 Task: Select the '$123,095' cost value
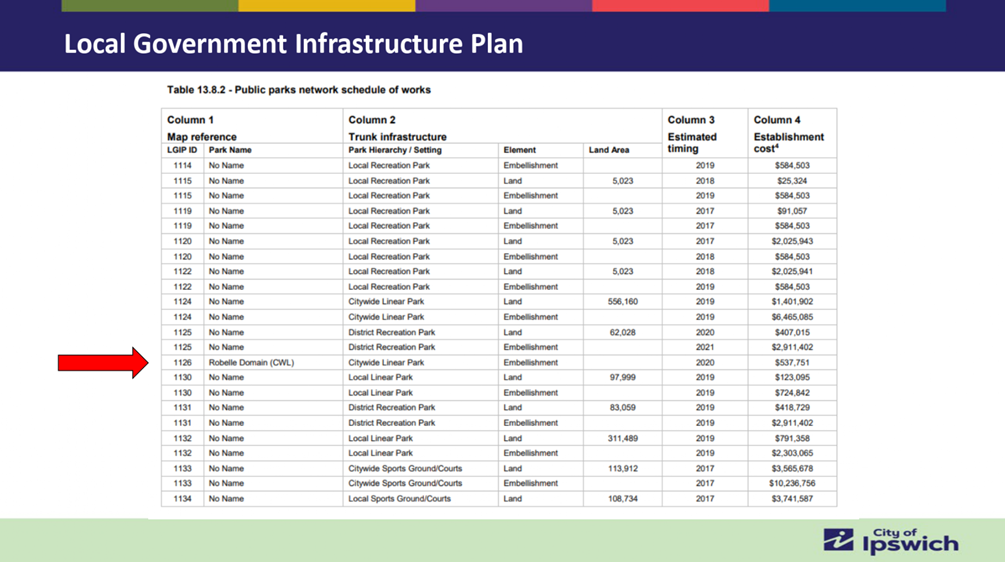[792, 377]
